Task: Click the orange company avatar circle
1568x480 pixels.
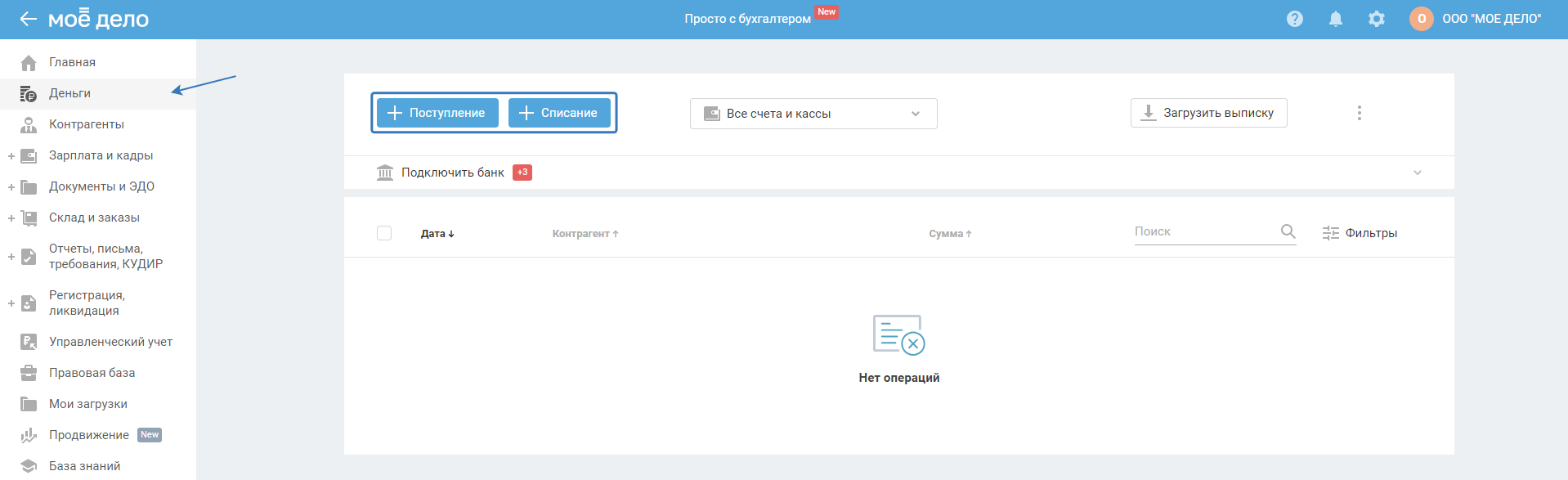Action: [1422, 19]
